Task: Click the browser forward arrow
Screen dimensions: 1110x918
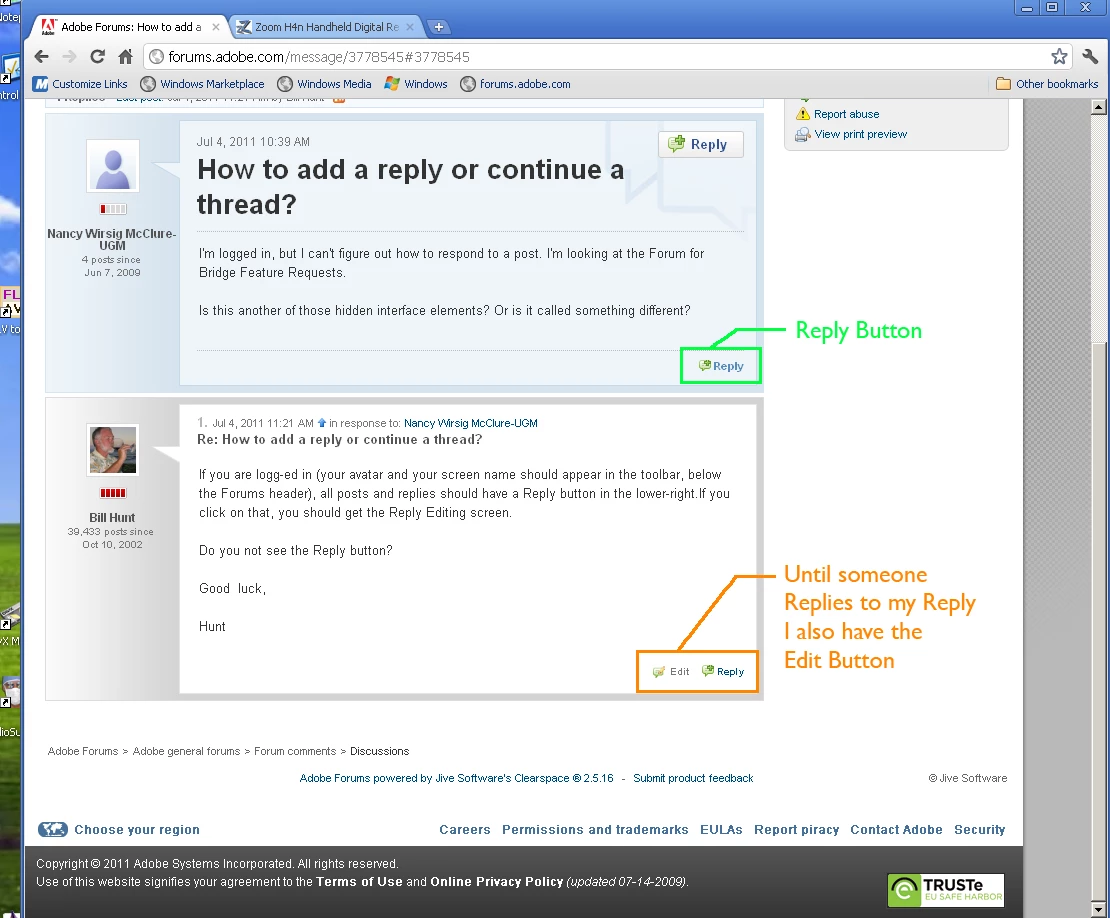Action: pos(69,57)
